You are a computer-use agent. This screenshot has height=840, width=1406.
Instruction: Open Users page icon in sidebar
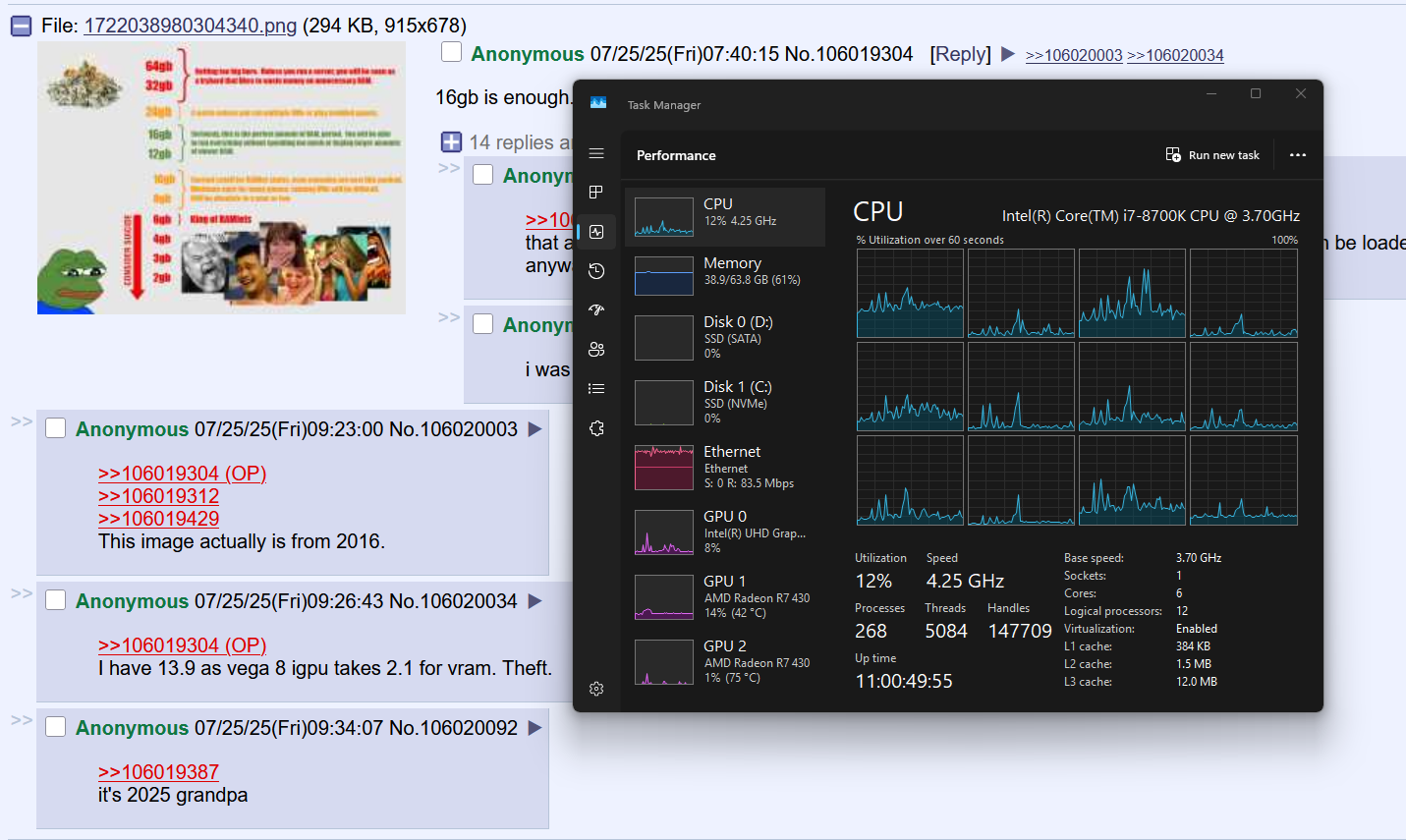point(596,349)
